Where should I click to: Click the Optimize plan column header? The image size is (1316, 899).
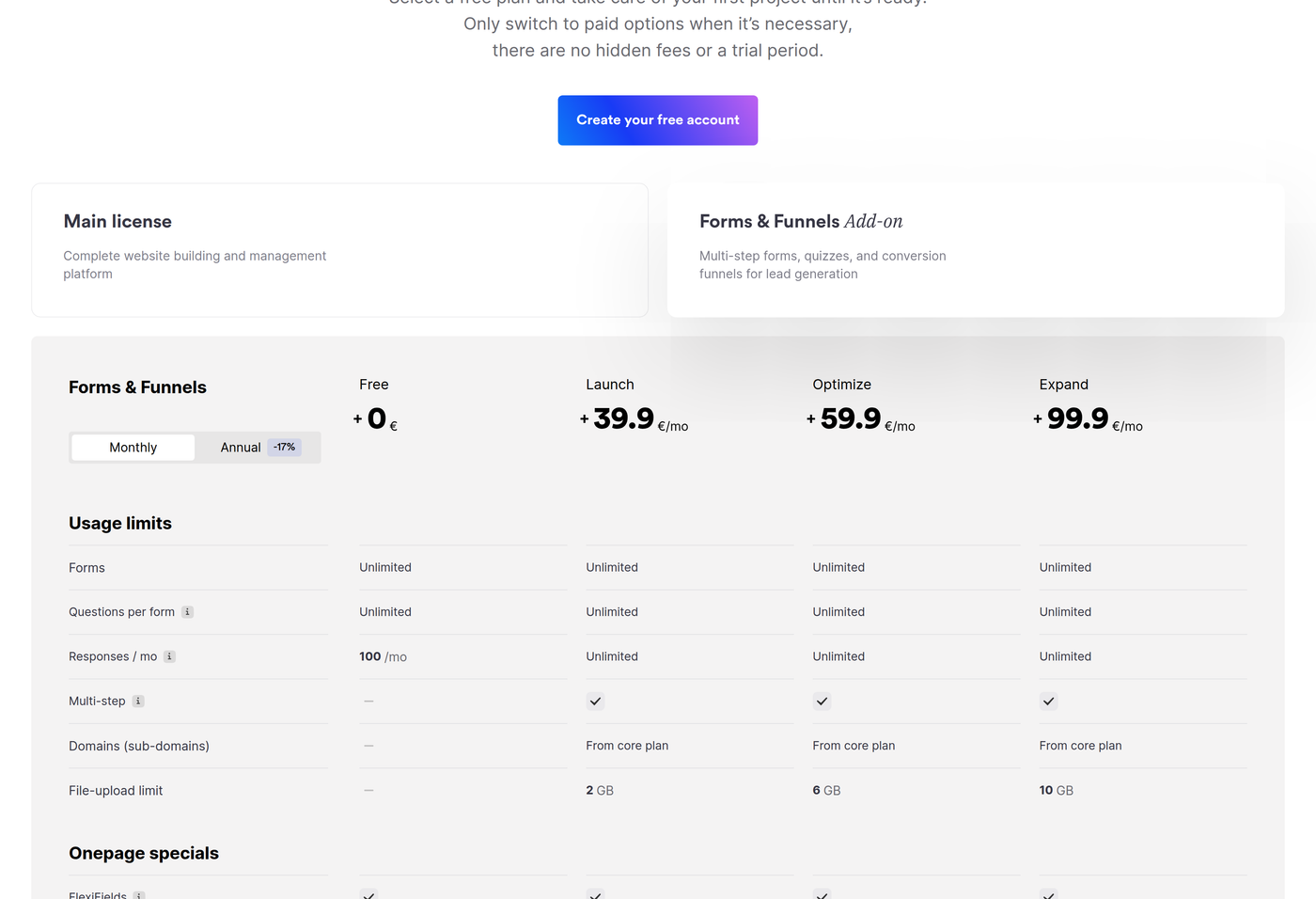point(842,385)
